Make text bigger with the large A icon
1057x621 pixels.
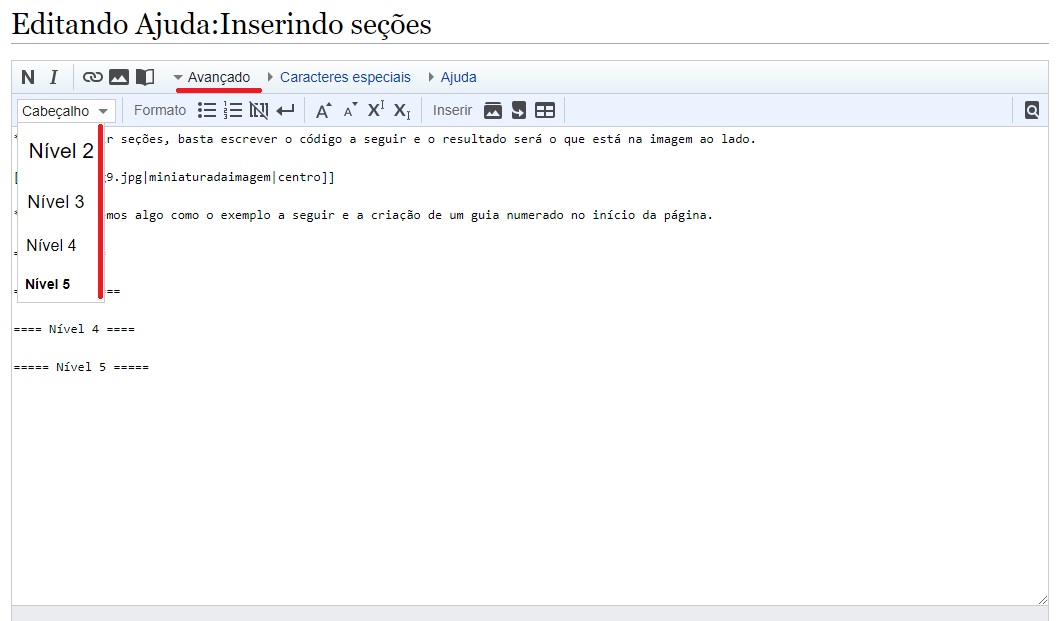323,110
